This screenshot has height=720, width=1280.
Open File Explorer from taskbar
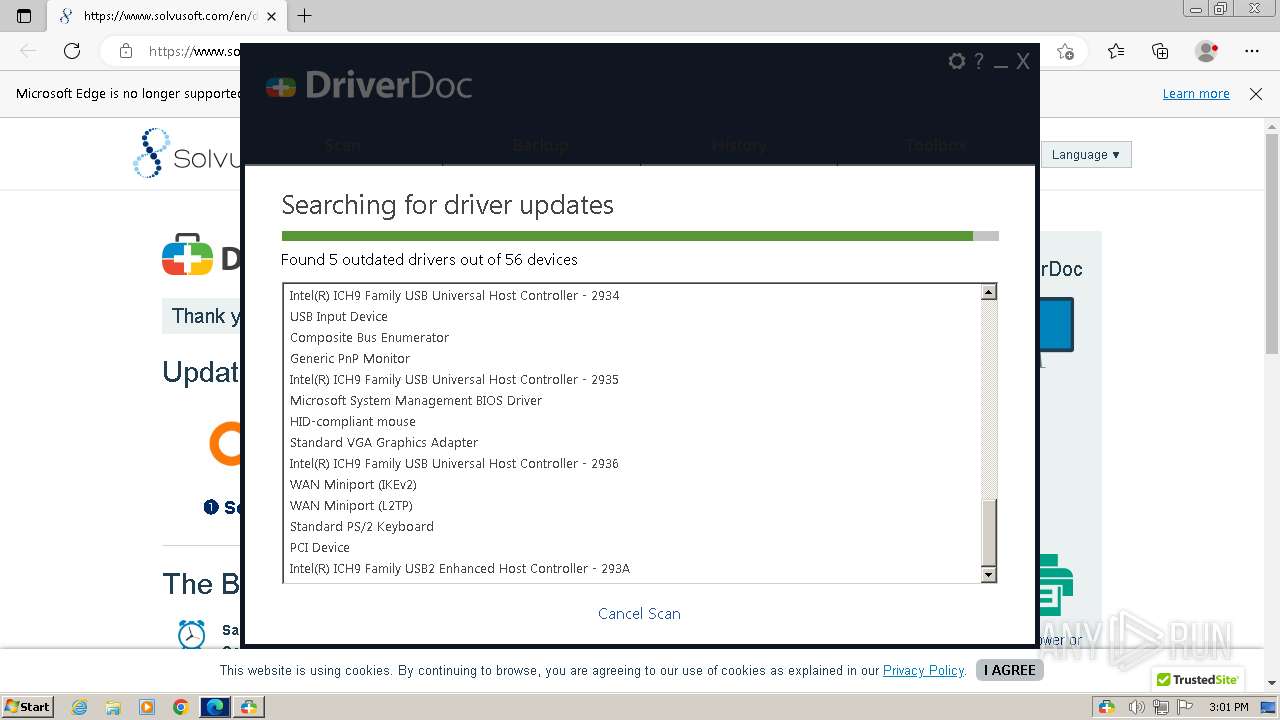point(113,707)
